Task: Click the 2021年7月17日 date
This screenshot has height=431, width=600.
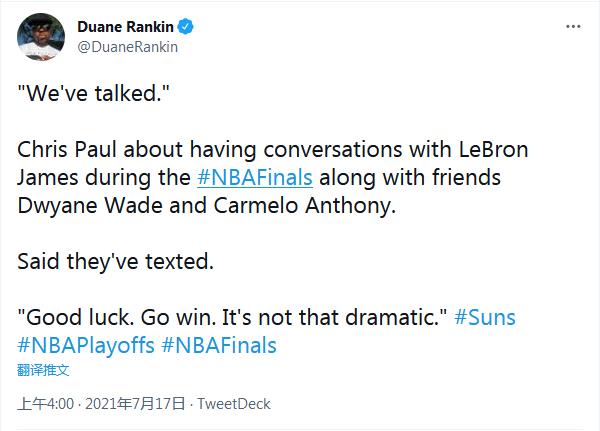Action: click(x=135, y=404)
